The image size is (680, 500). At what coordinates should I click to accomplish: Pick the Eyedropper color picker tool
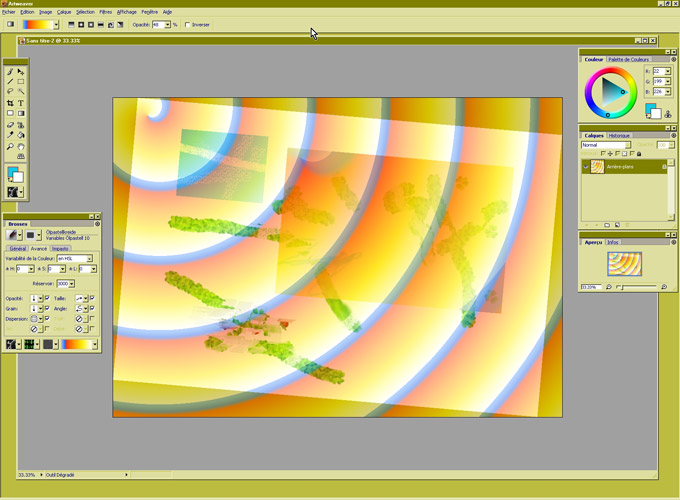(x=10, y=136)
